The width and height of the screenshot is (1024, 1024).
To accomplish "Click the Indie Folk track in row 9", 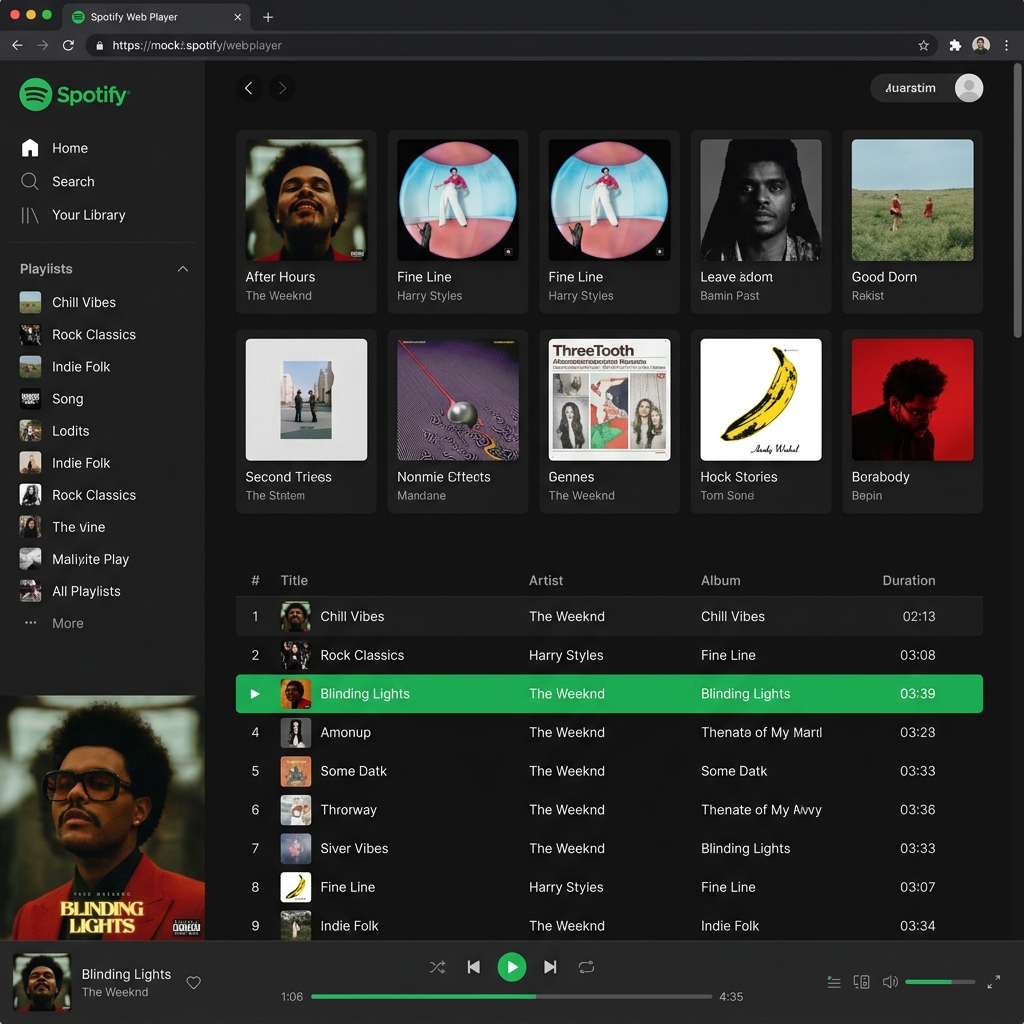I will click(x=609, y=925).
